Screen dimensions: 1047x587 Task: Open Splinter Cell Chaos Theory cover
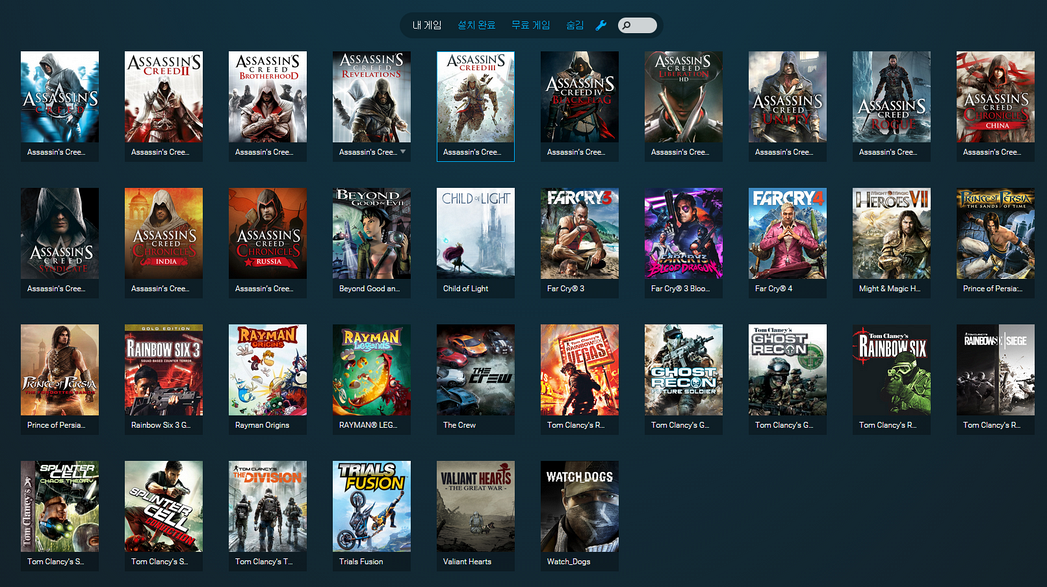click(59, 506)
